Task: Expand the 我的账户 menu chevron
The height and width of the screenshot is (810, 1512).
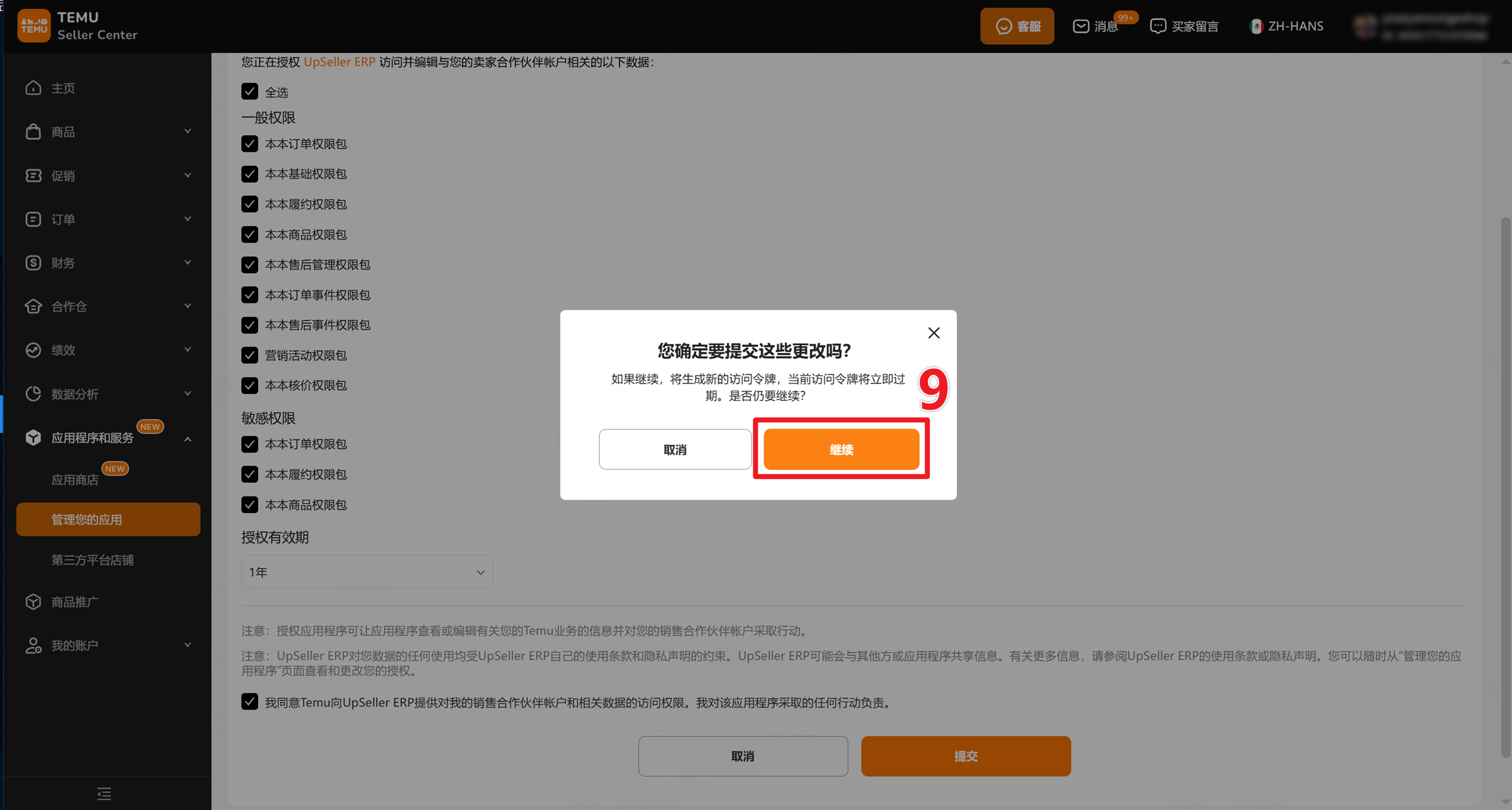Action: 188,644
